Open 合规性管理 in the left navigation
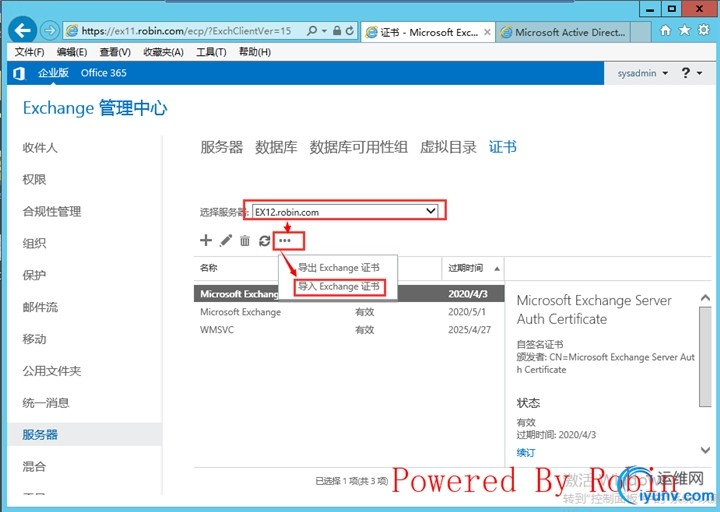 (x=52, y=211)
